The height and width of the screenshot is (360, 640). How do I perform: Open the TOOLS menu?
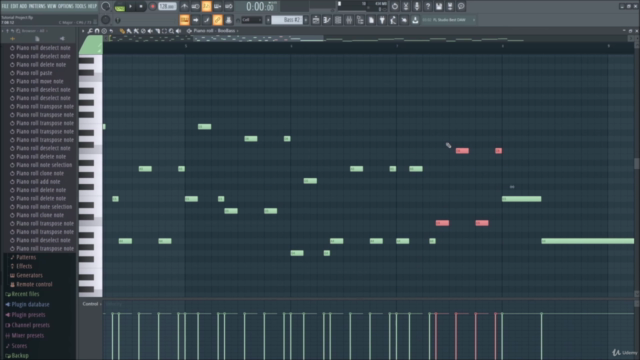80,7
